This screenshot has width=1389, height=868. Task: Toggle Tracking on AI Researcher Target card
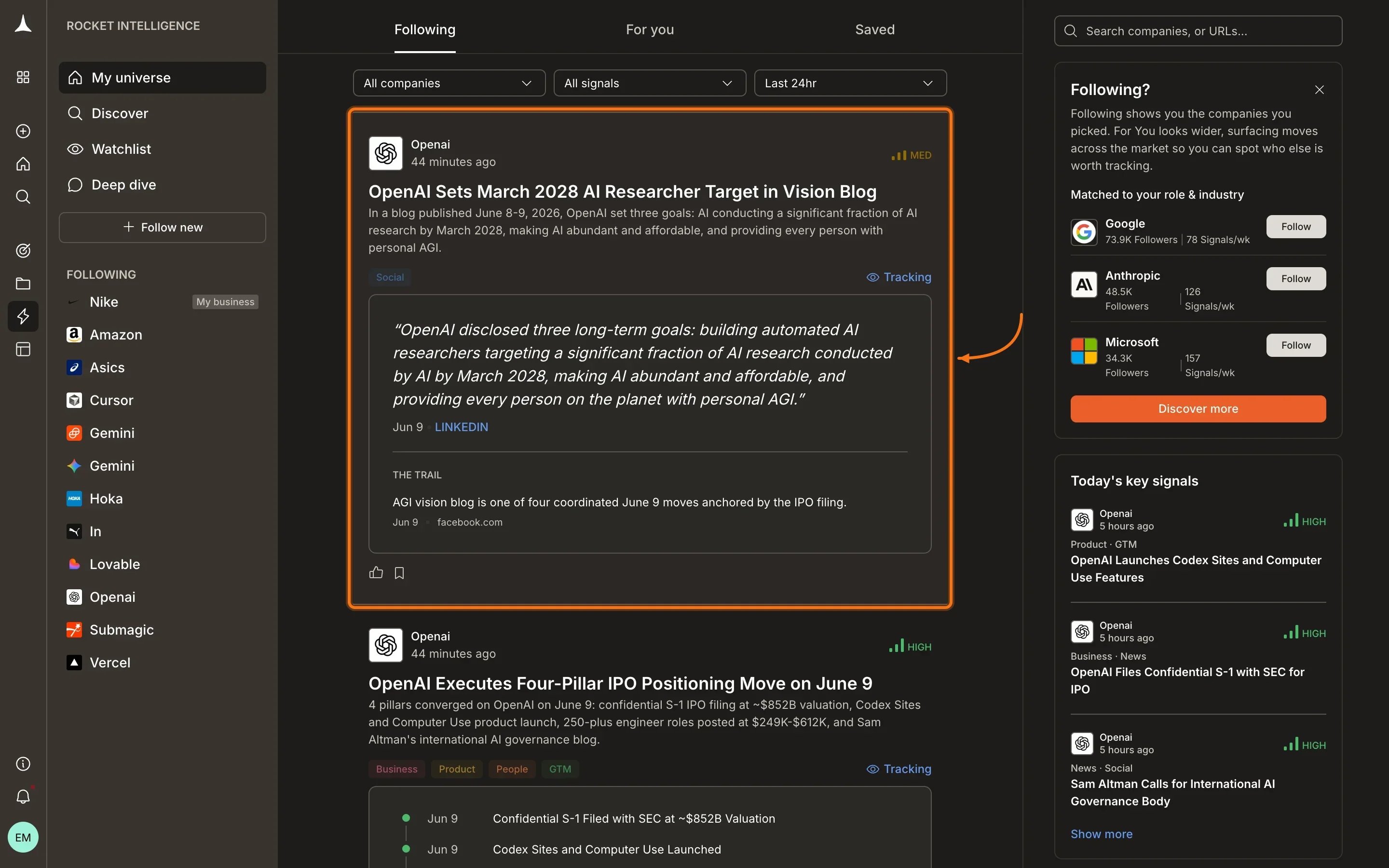pyautogui.click(x=899, y=277)
